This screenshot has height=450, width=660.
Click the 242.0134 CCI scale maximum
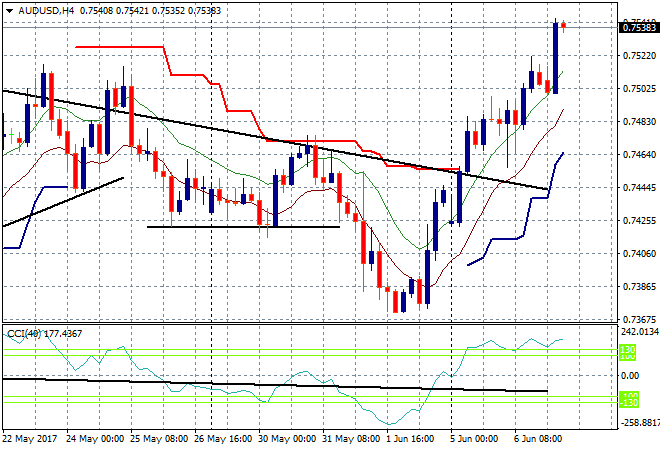640,332
